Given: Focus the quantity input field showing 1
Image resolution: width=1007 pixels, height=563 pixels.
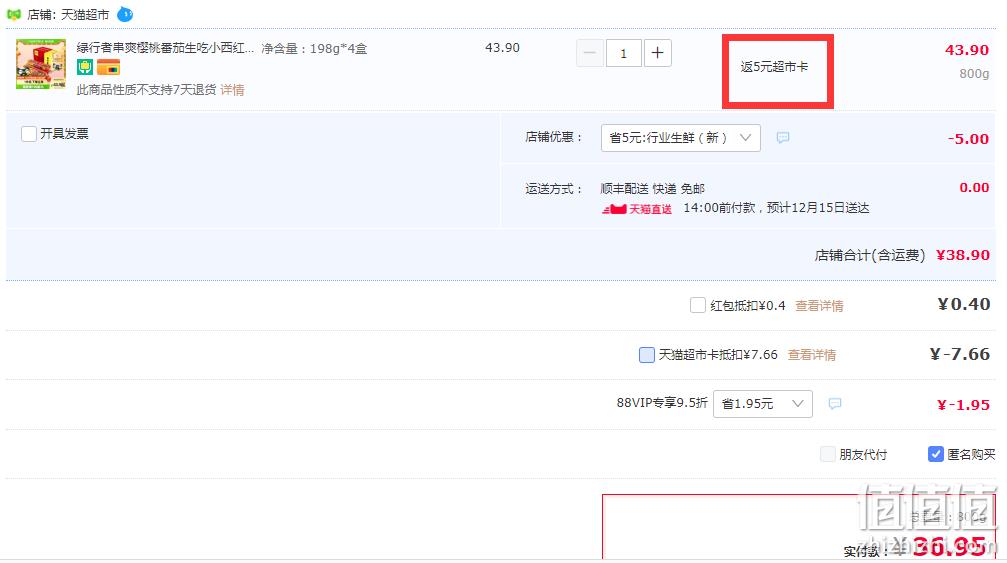Looking at the screenshot, I should (x=623, y=53).
